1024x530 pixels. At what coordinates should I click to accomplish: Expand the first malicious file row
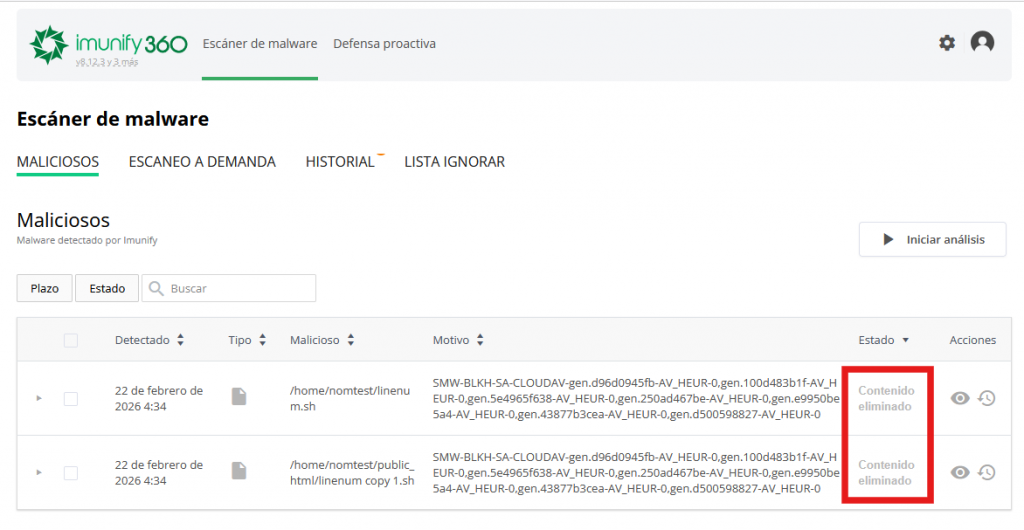pos(39,398)
